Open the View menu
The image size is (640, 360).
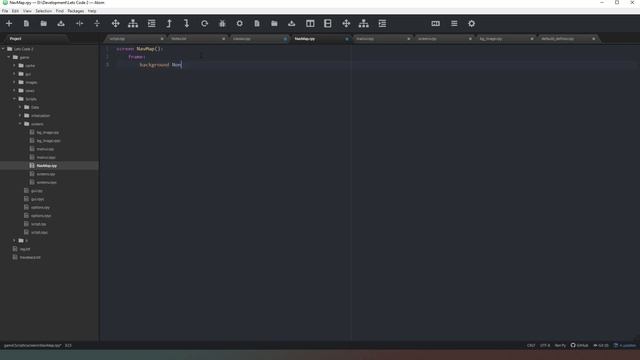27,11
